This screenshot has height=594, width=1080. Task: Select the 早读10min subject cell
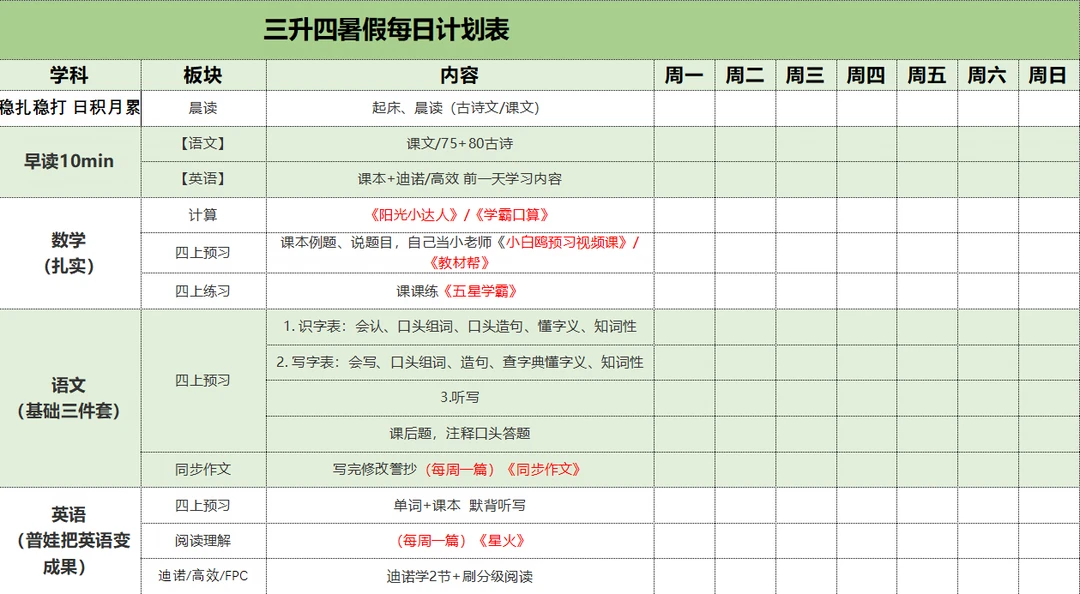[x=70, y=162]
